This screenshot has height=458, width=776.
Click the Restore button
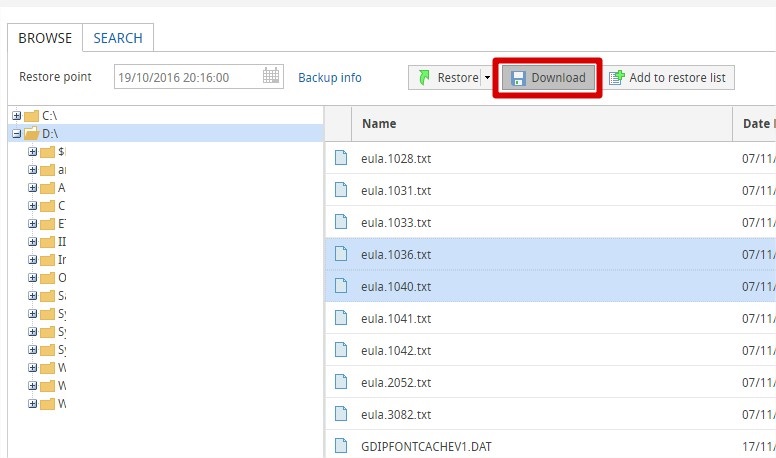447,78
